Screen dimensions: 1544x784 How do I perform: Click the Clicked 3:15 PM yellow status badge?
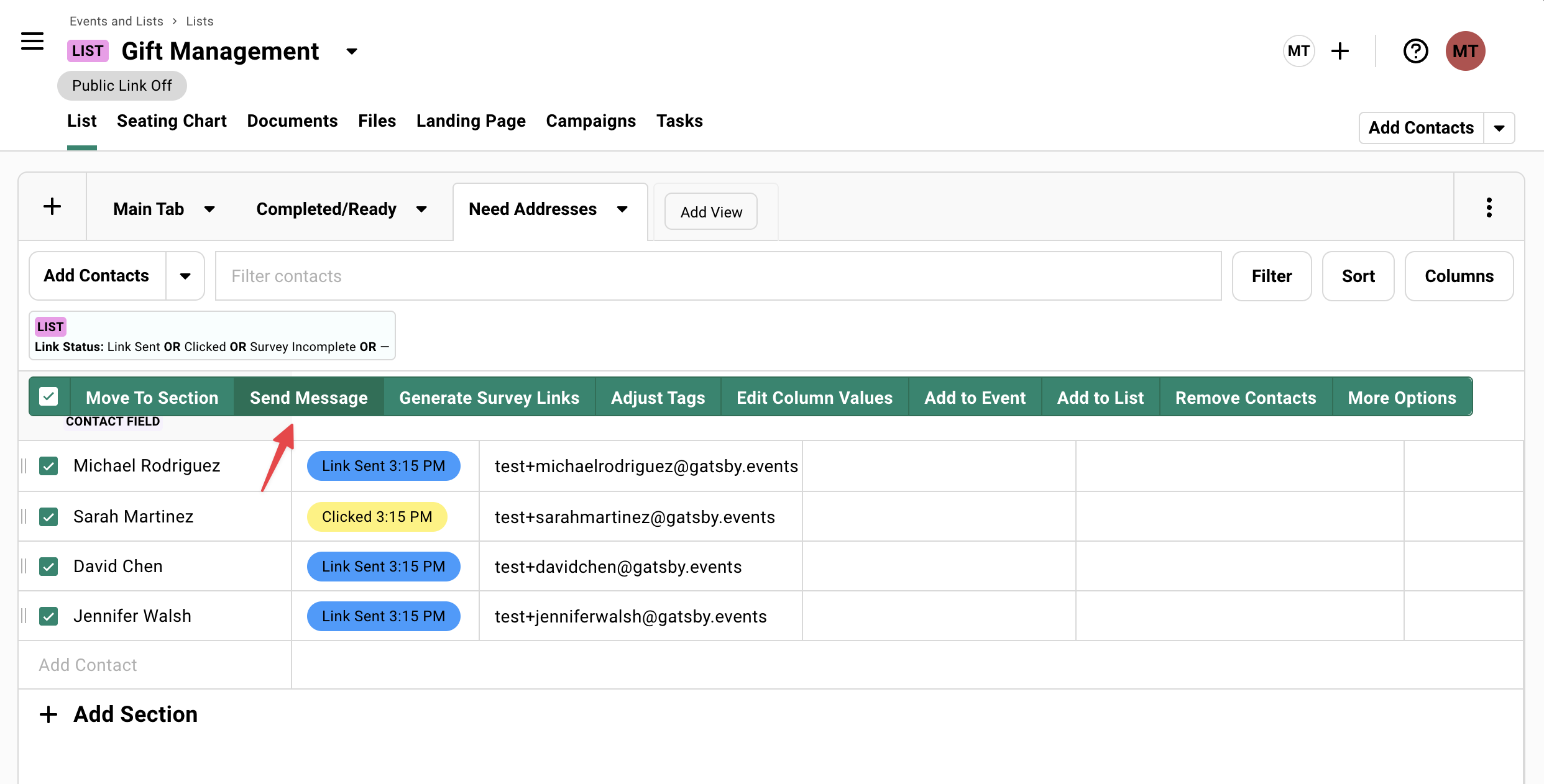pos(377,517)
